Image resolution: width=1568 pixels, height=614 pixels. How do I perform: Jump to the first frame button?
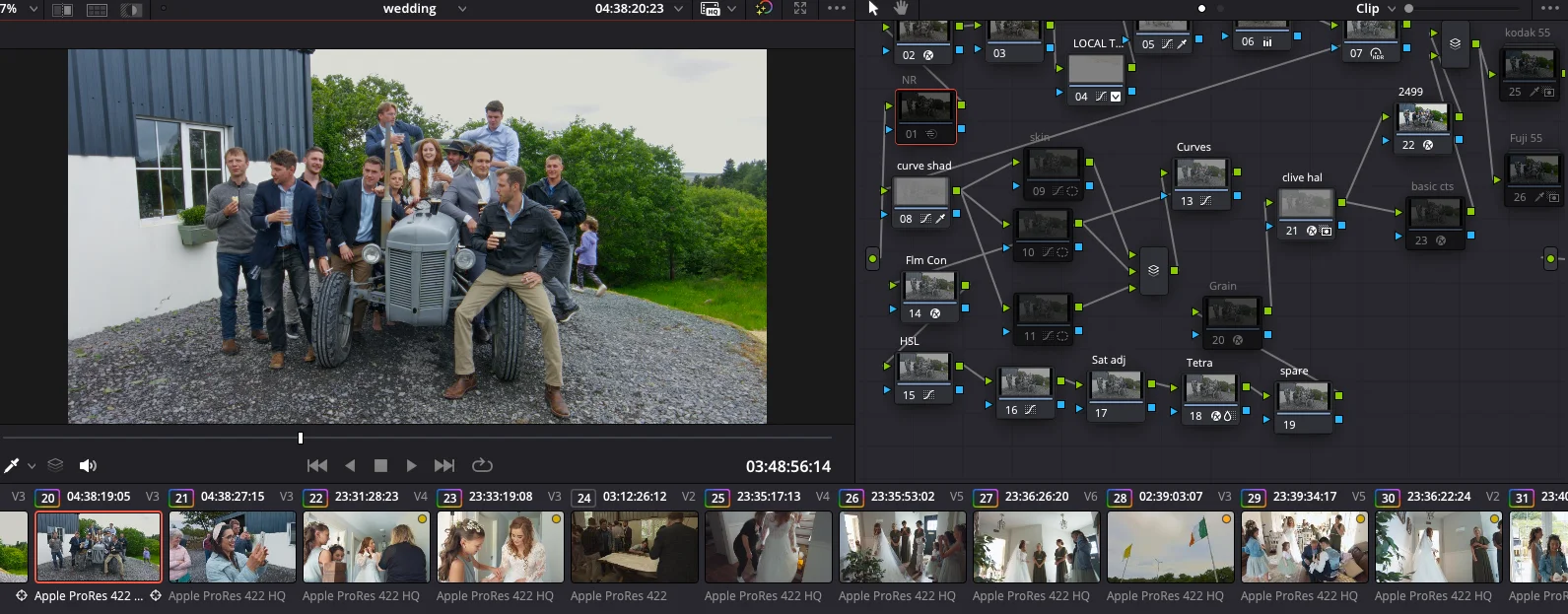317,465
